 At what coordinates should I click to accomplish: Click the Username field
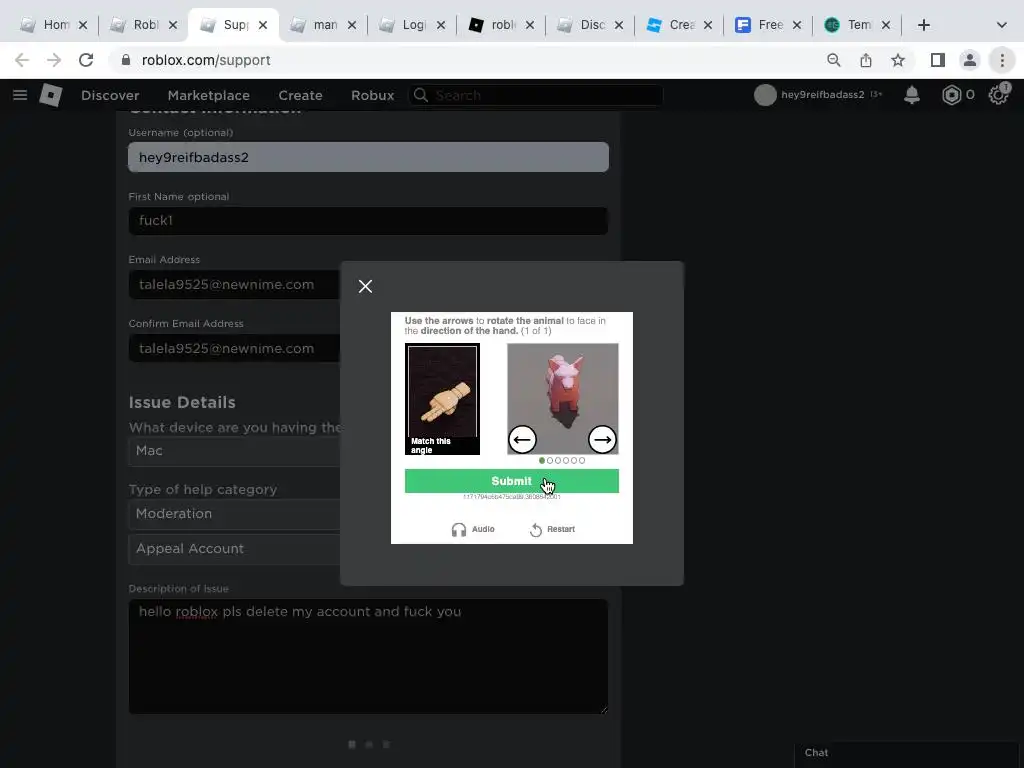pyautogui.click(x=368, y=157)
